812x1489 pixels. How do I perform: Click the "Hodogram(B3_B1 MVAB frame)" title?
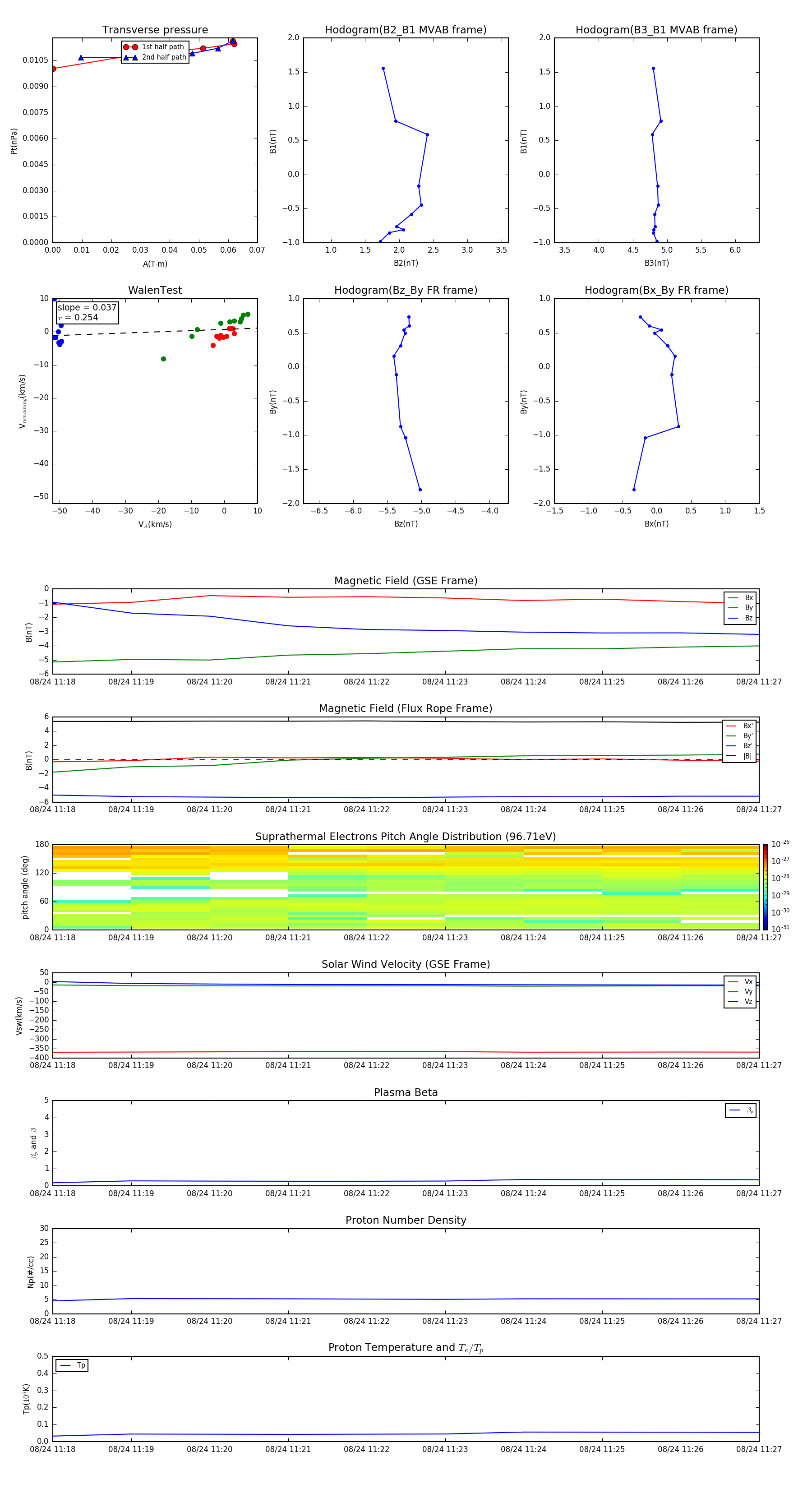656,30
